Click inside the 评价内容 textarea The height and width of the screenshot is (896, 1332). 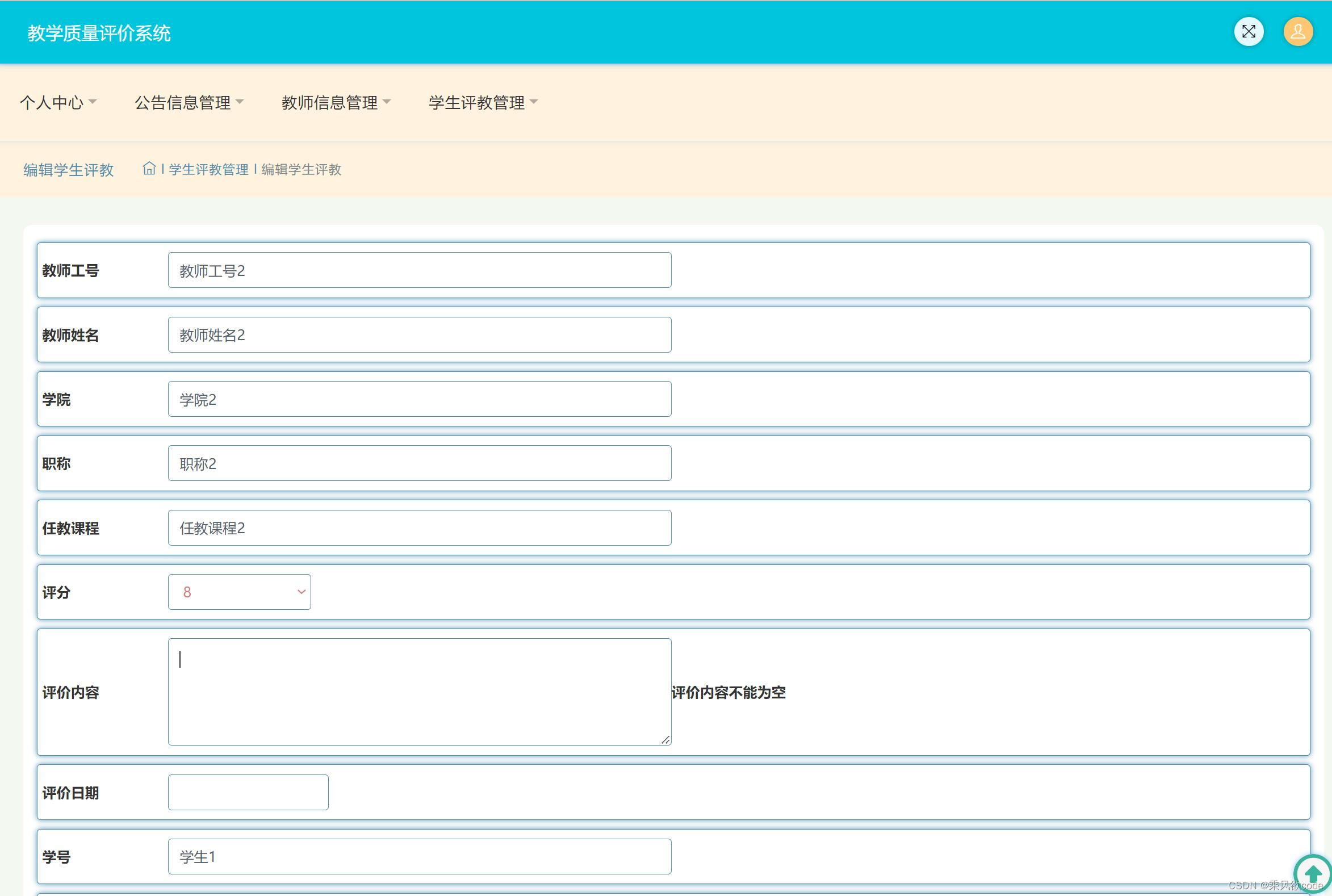tap(420, 692)
